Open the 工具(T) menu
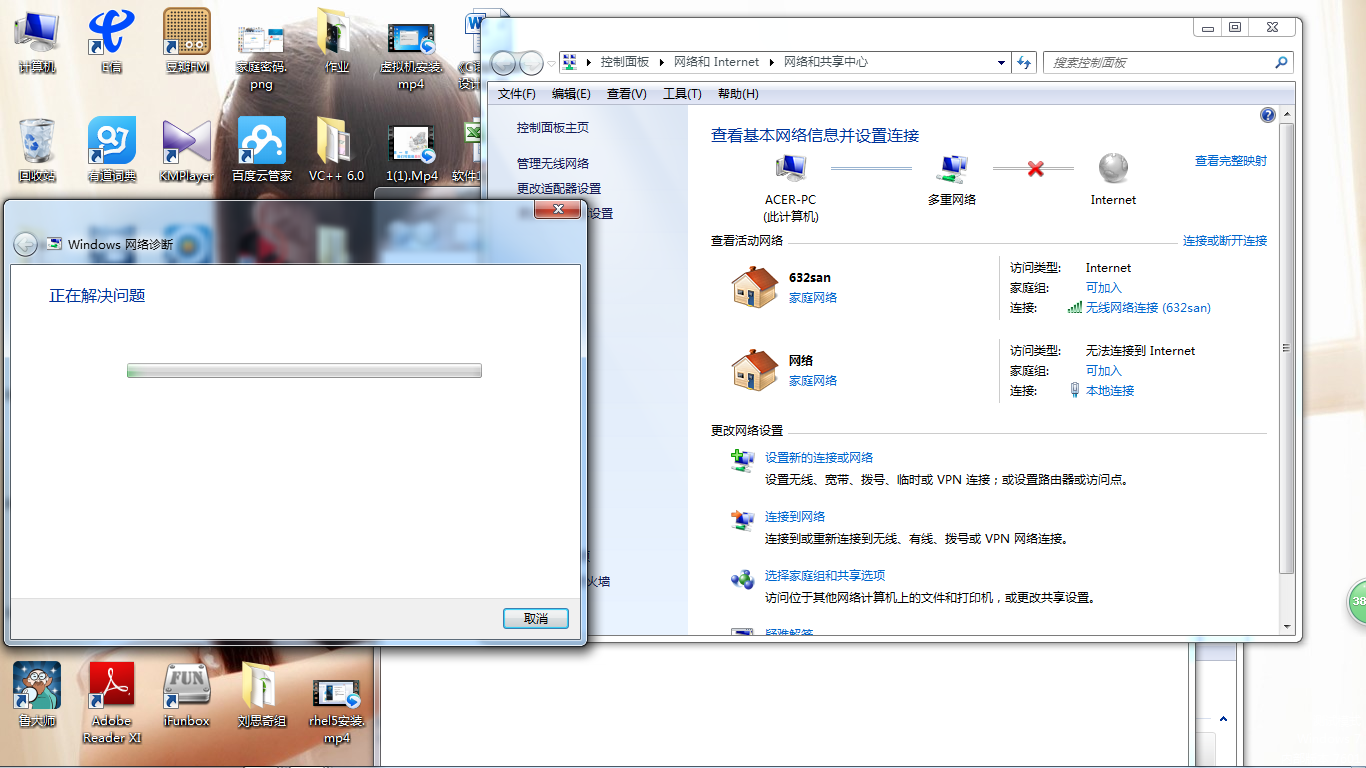 pos(682,94)
